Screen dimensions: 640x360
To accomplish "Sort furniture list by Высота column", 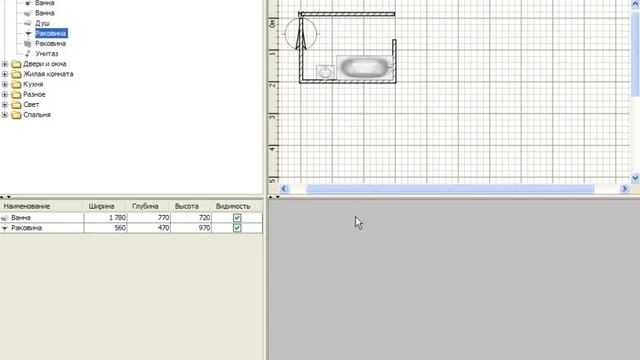I will (191, 206).
